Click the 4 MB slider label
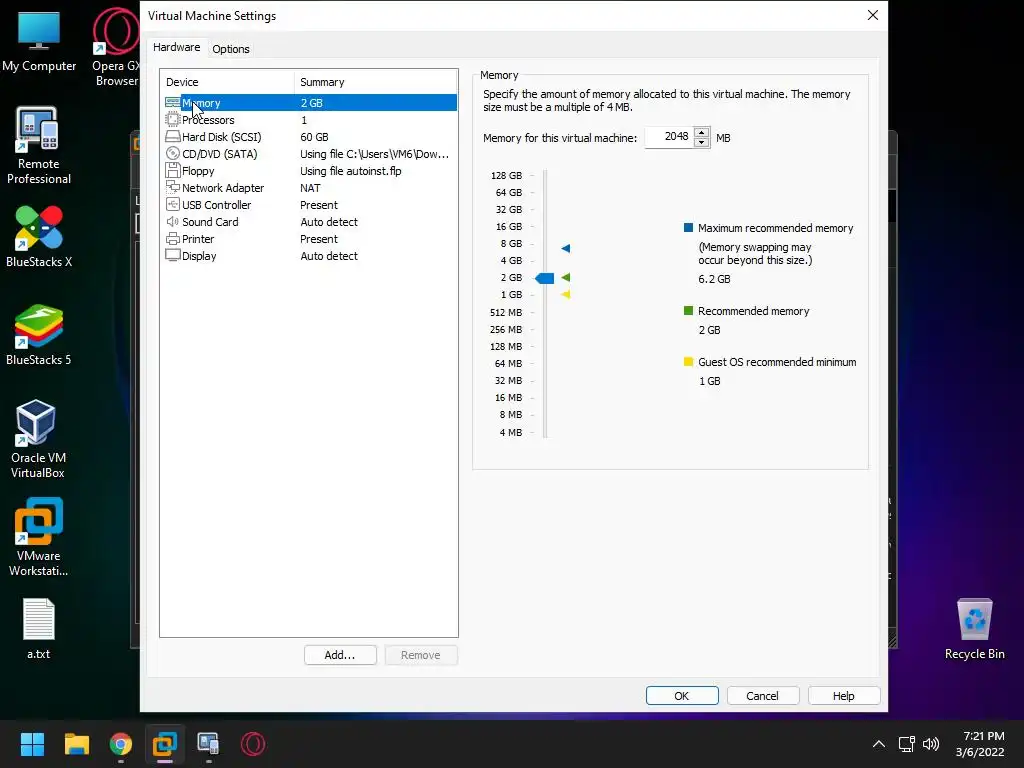Image resolution: width=1024 pixels, height=768 pixels. (x=511, y=432)
